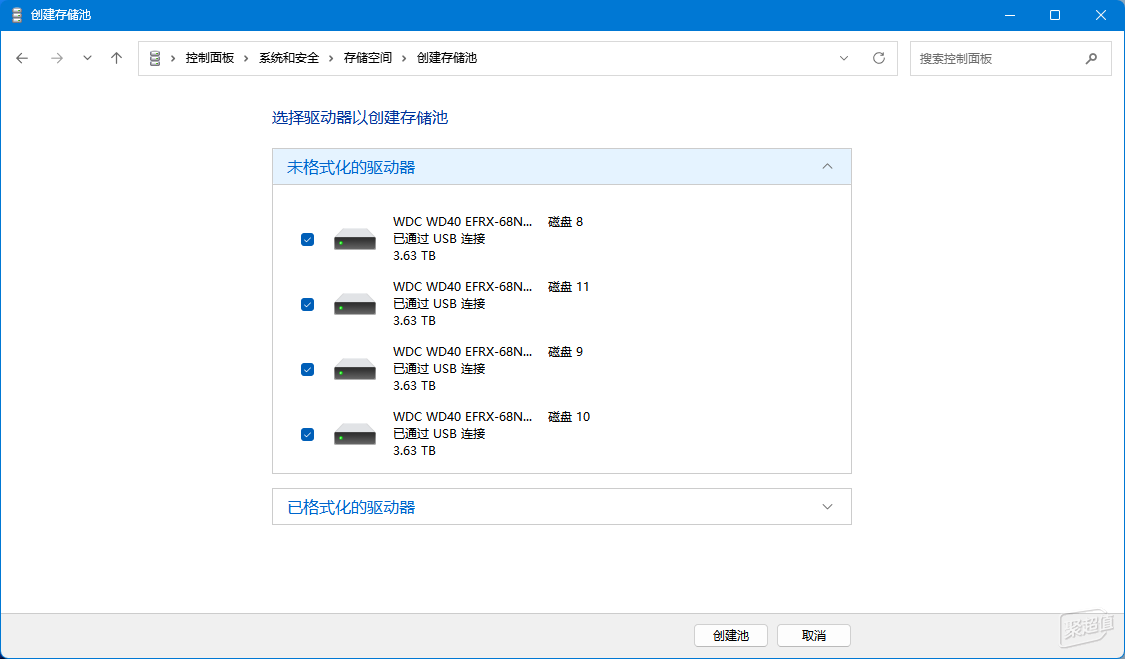Screen dimensions: 1125x659
Task: Navigate to 存储空间 breadcrumb
Action: pyautogui.click(x=367, y=58)
